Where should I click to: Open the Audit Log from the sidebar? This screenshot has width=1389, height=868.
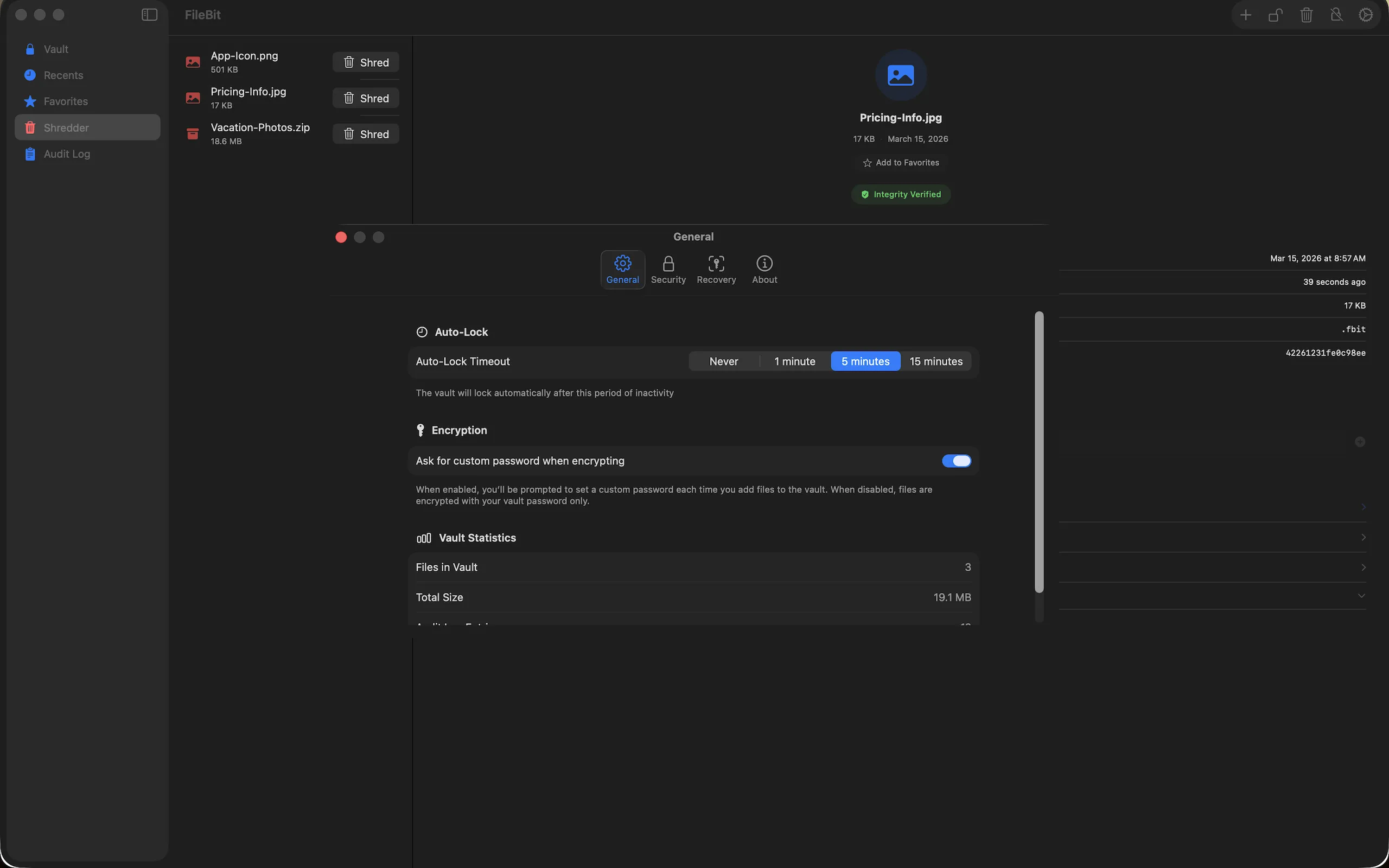[x=67, y=154]
